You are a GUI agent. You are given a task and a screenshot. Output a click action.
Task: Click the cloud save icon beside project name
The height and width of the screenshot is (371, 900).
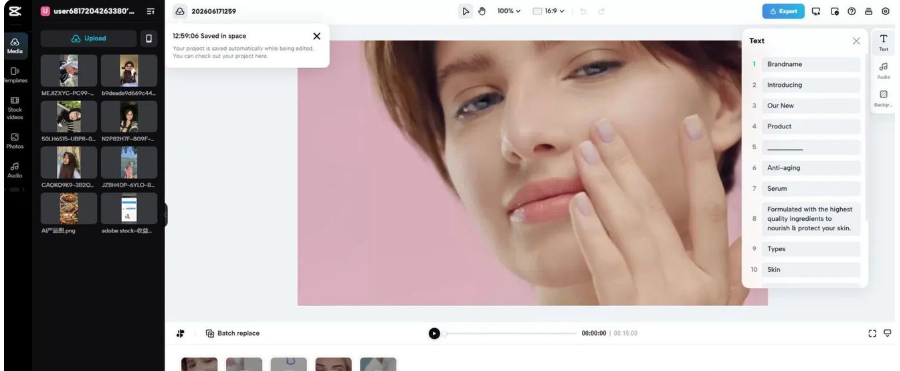[180, 11]
